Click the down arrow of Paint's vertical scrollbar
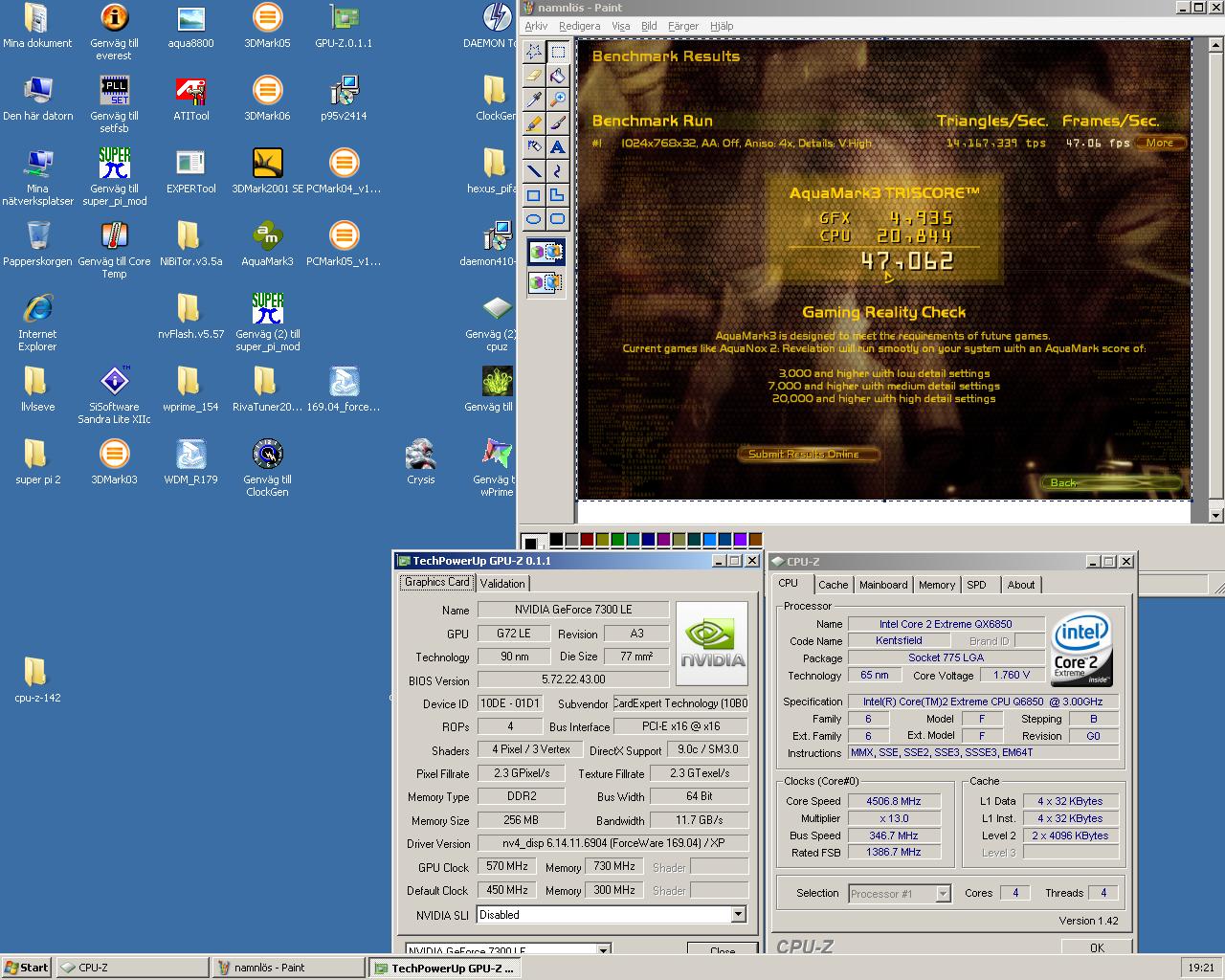Image resolution: width=1225 pixels, height=980 pixels. coord(1216,515)
